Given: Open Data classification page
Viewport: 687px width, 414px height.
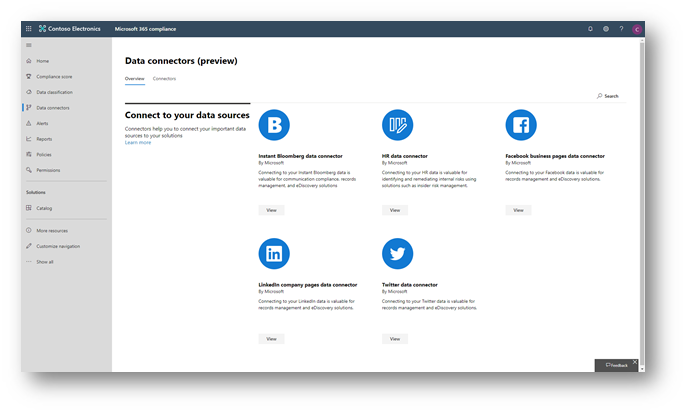Looking at the screenshot, I should [54, 92].
